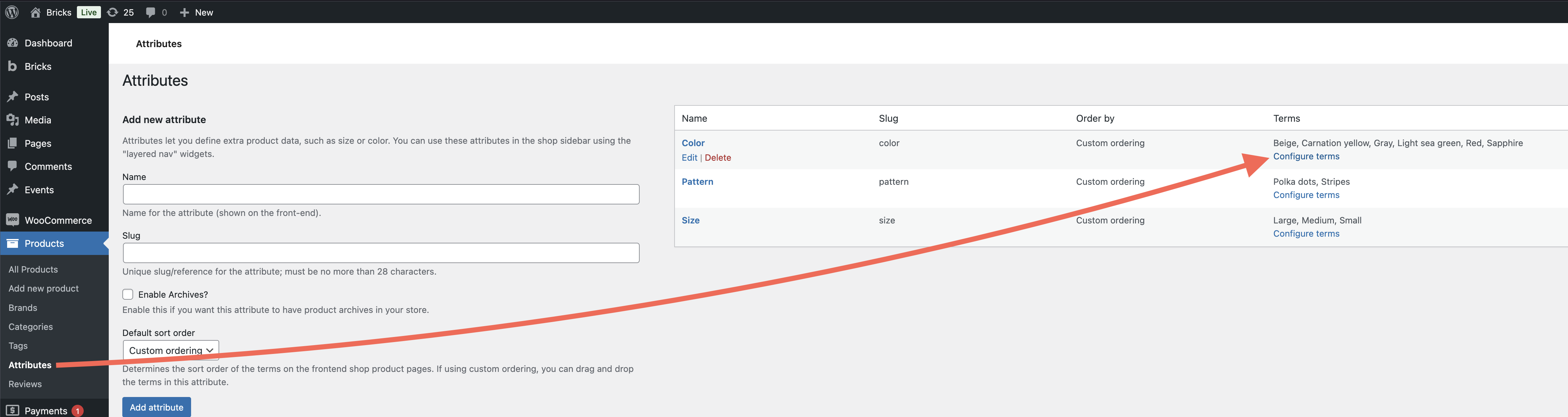
Task: Click the WooCommerce icon in sidebar
Action: point(12,220)
